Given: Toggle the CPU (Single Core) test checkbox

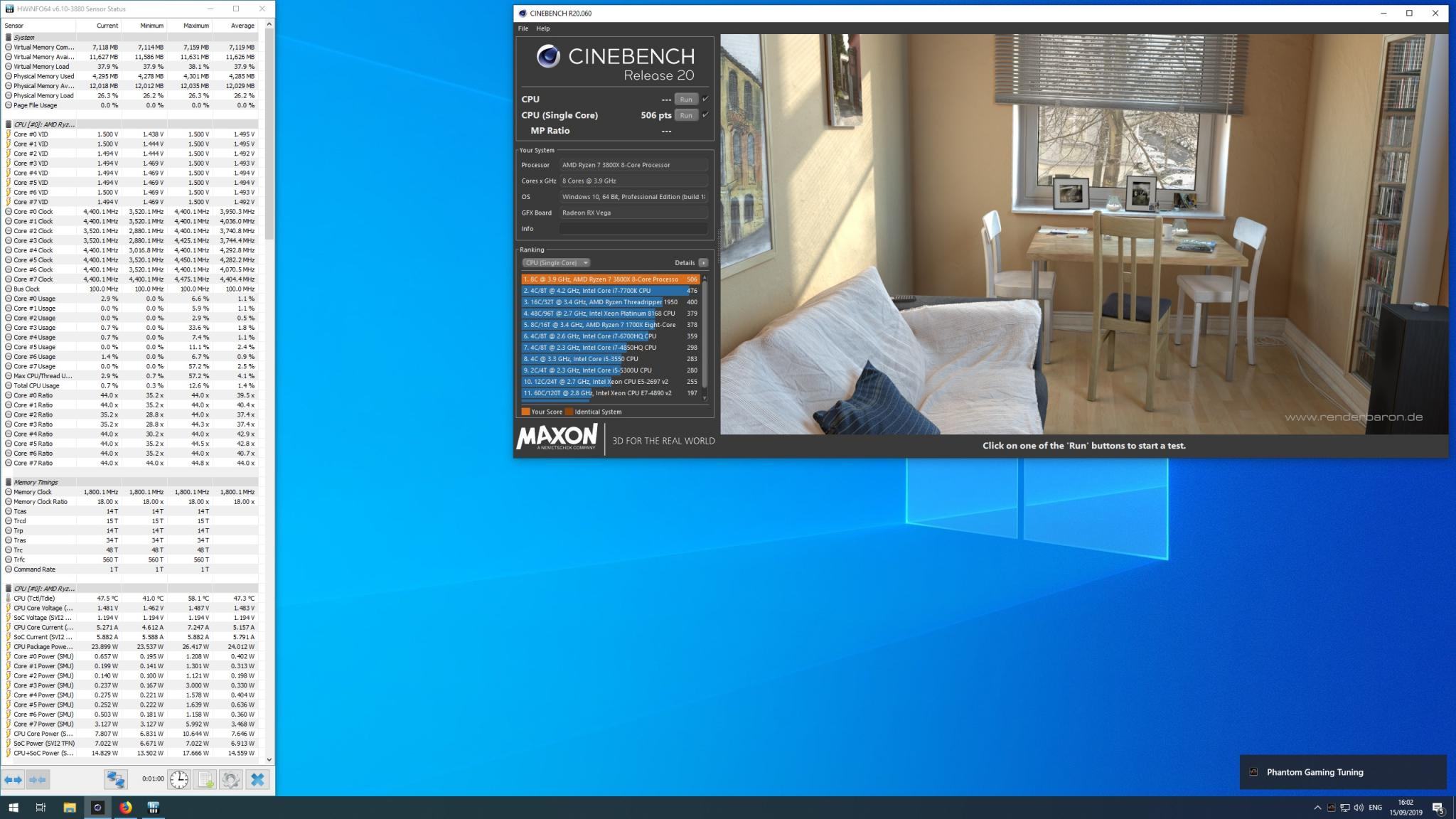Looking at the screenshot, I should [705, 114].
